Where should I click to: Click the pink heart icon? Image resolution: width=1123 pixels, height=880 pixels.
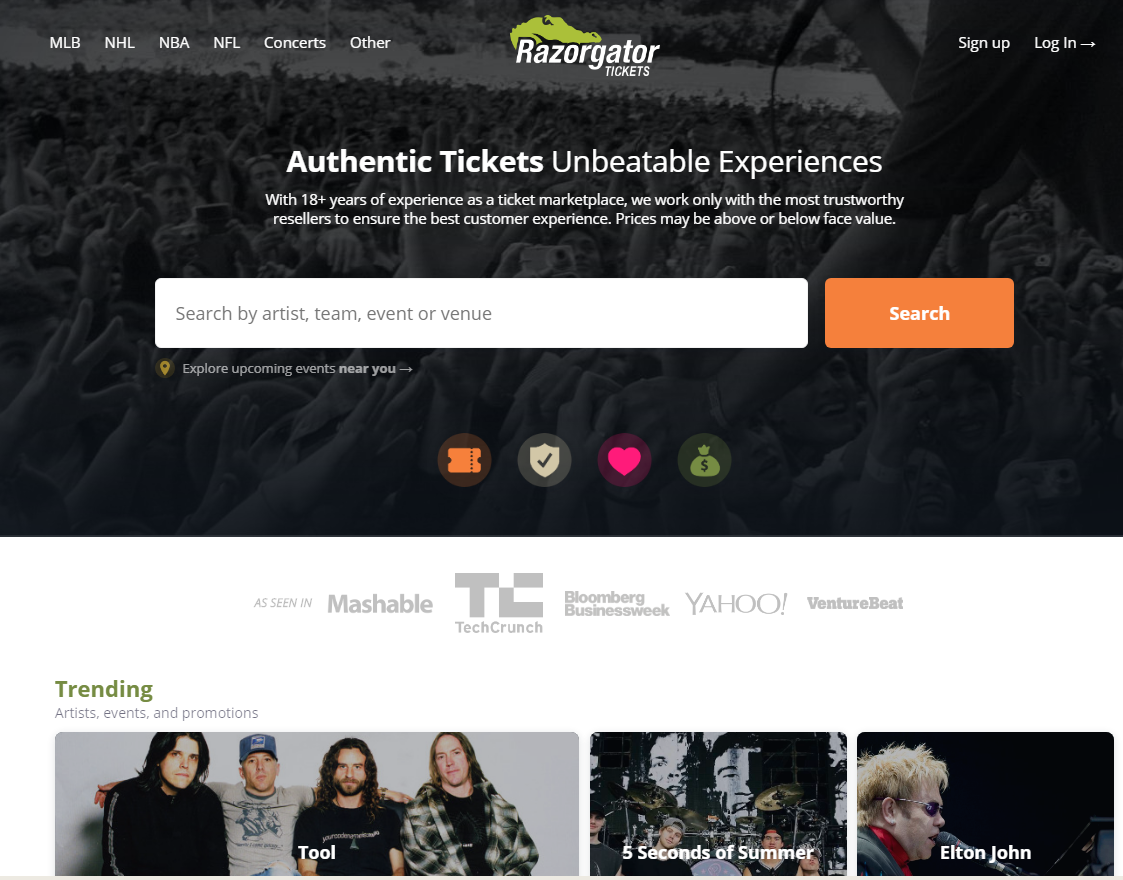pyautogui.click(x=625, y=460)
